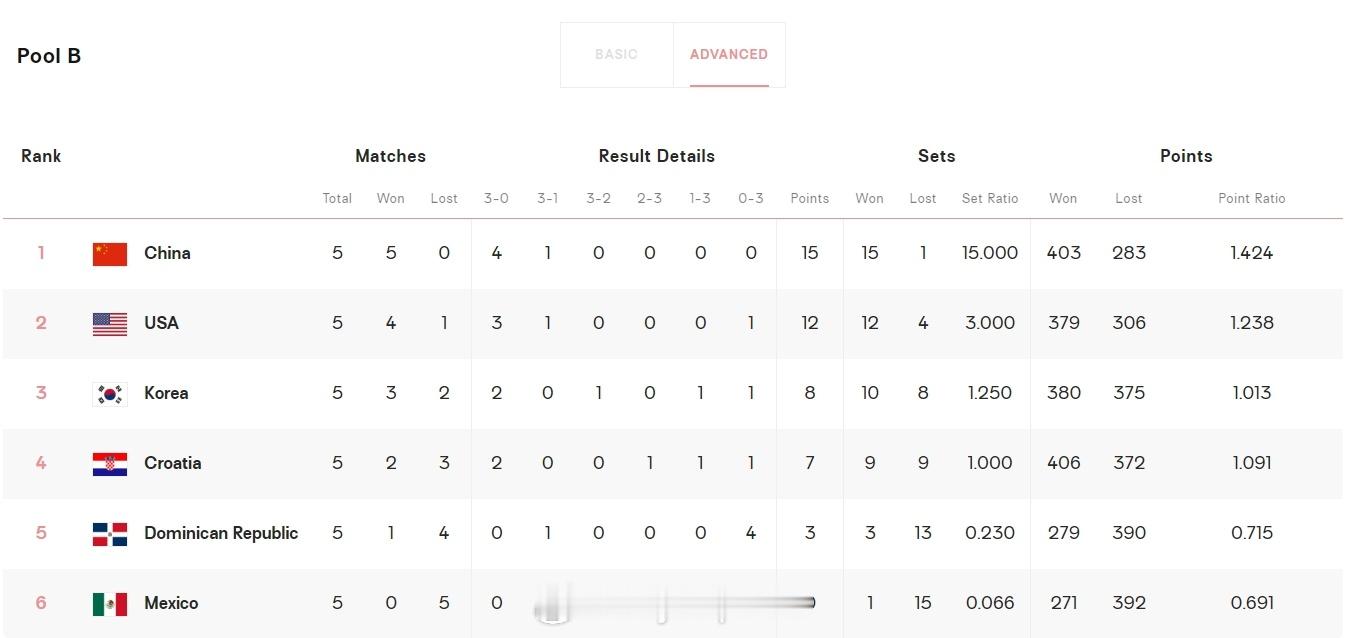Click the Rank column header
1348x638 pixels.
(41, 156)
